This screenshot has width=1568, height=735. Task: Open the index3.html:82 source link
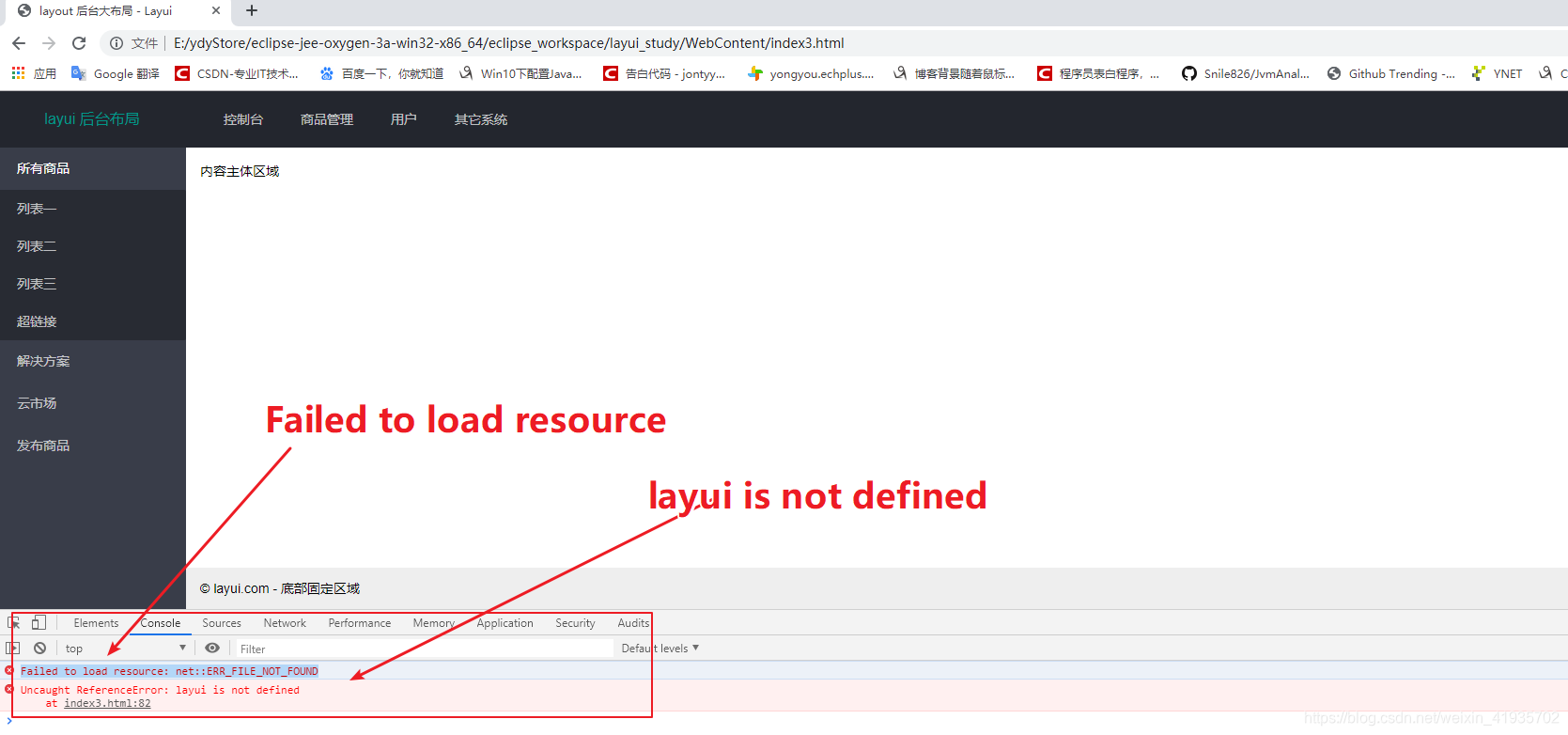107,703
